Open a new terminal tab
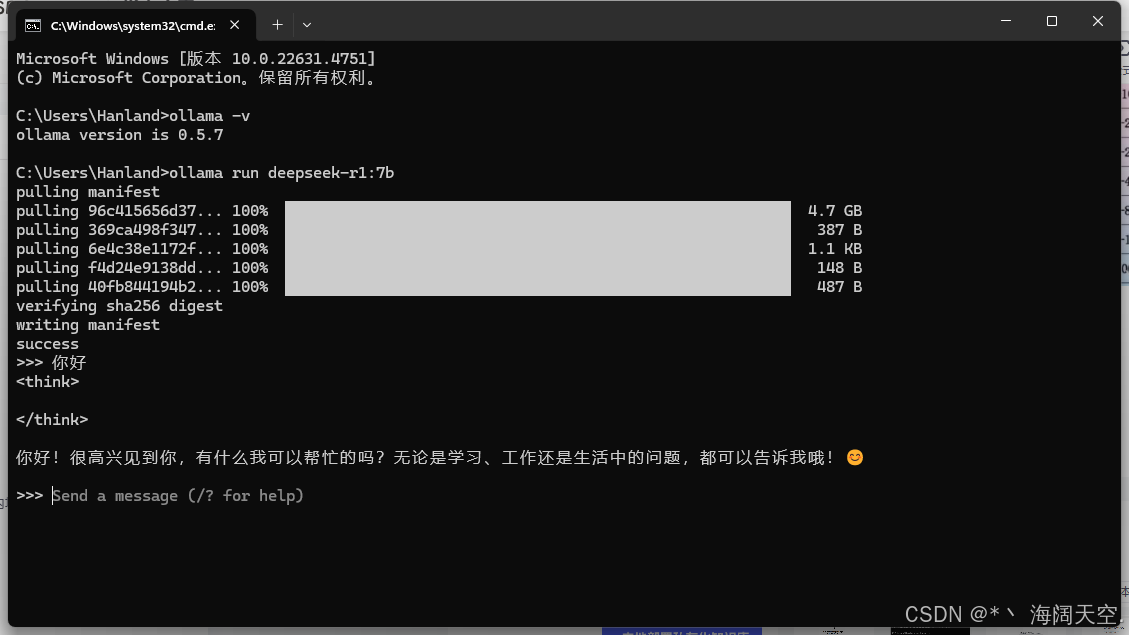The image size is (1129, 635). click(x=277, y=24)
